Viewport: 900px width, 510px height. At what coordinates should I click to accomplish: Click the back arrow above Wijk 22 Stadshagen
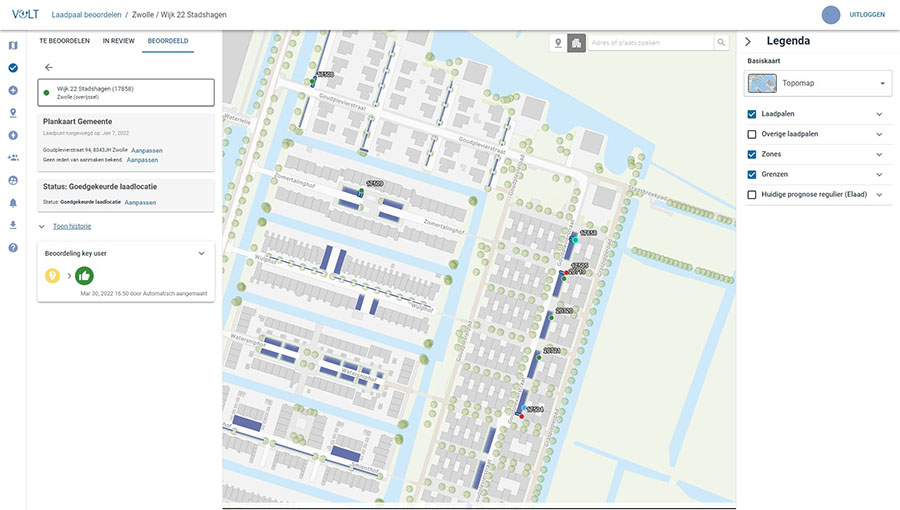coord(49,67)
